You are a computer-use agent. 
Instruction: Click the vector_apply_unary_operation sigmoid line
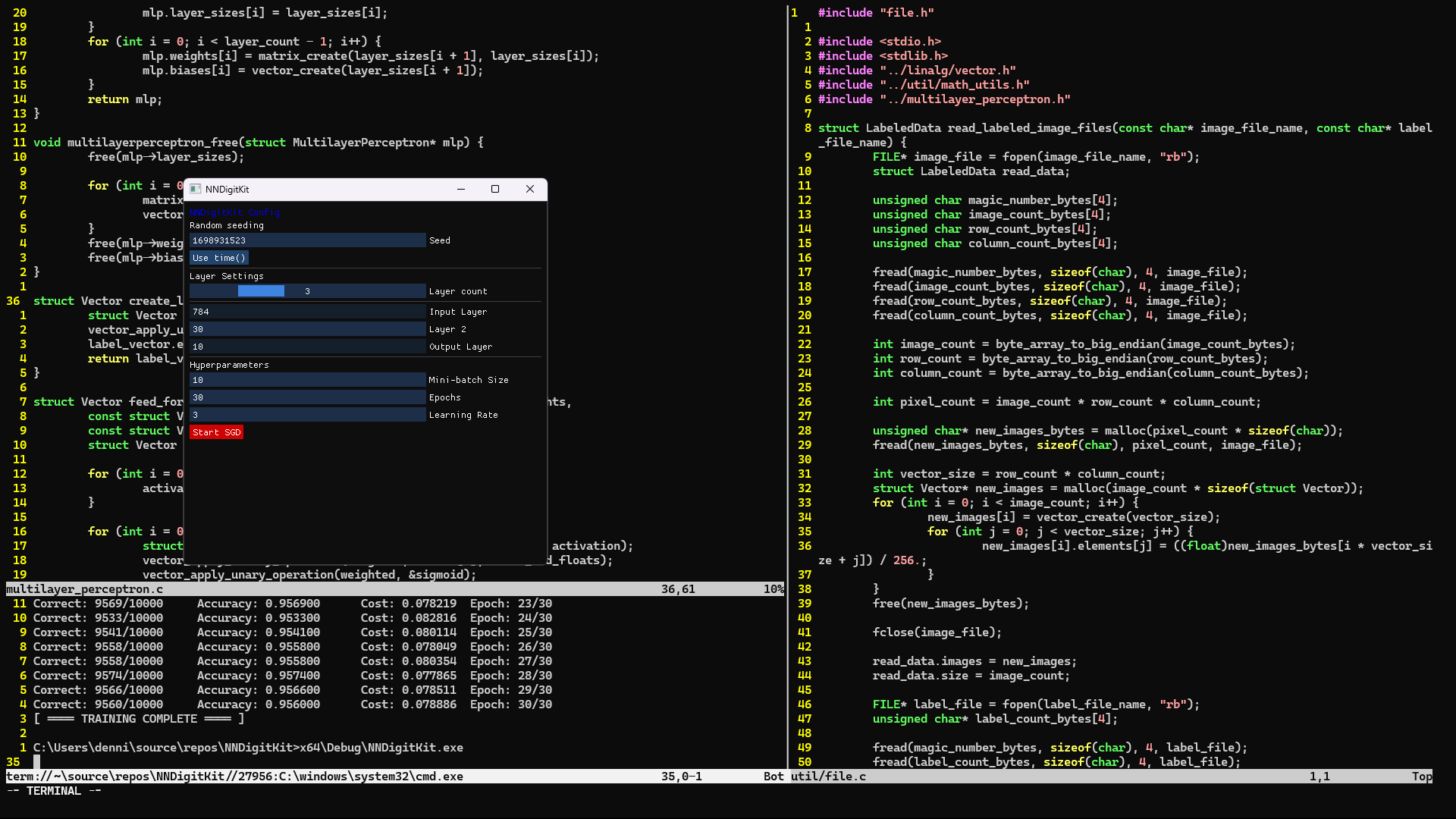tap(309, 575)
